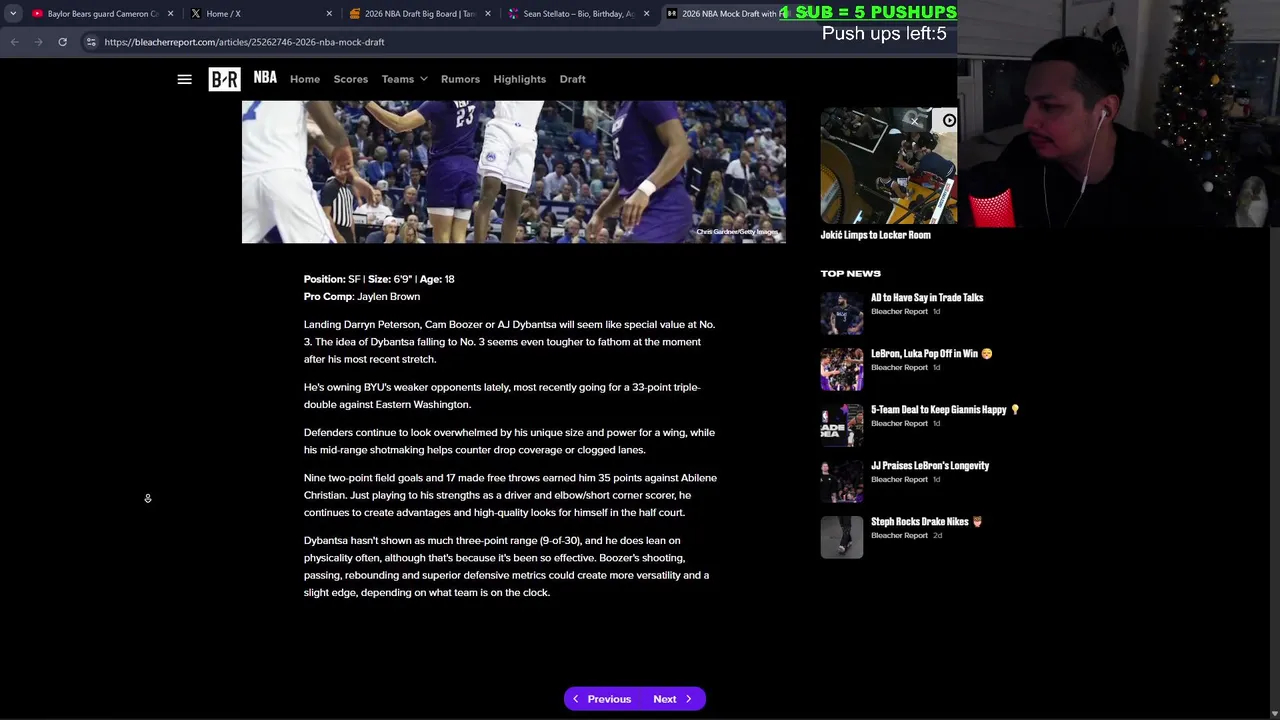The image size is (1280, 720).
Task: Expand the Teams dropdown menu
Action: [x=404, y=79]
